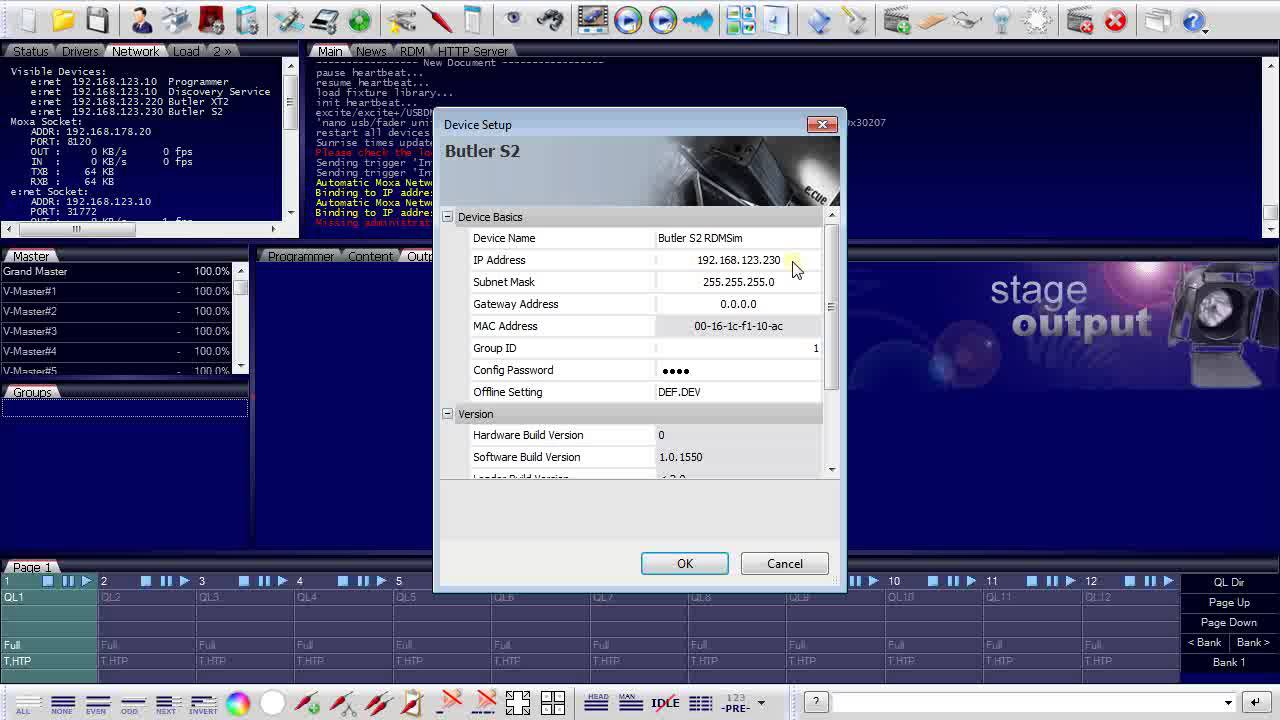Click the IP Address field 192.168.123.230
The height and width of the screenshot is (720, 1280).
(738, 260)
